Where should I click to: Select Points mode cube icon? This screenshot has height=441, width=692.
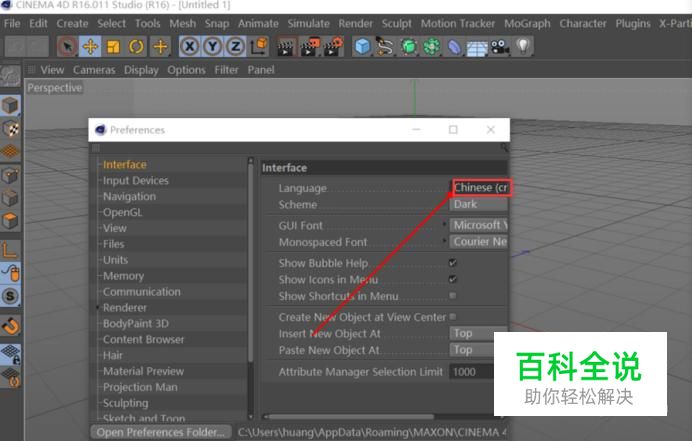pyautogui.click(x=10, y=175)
